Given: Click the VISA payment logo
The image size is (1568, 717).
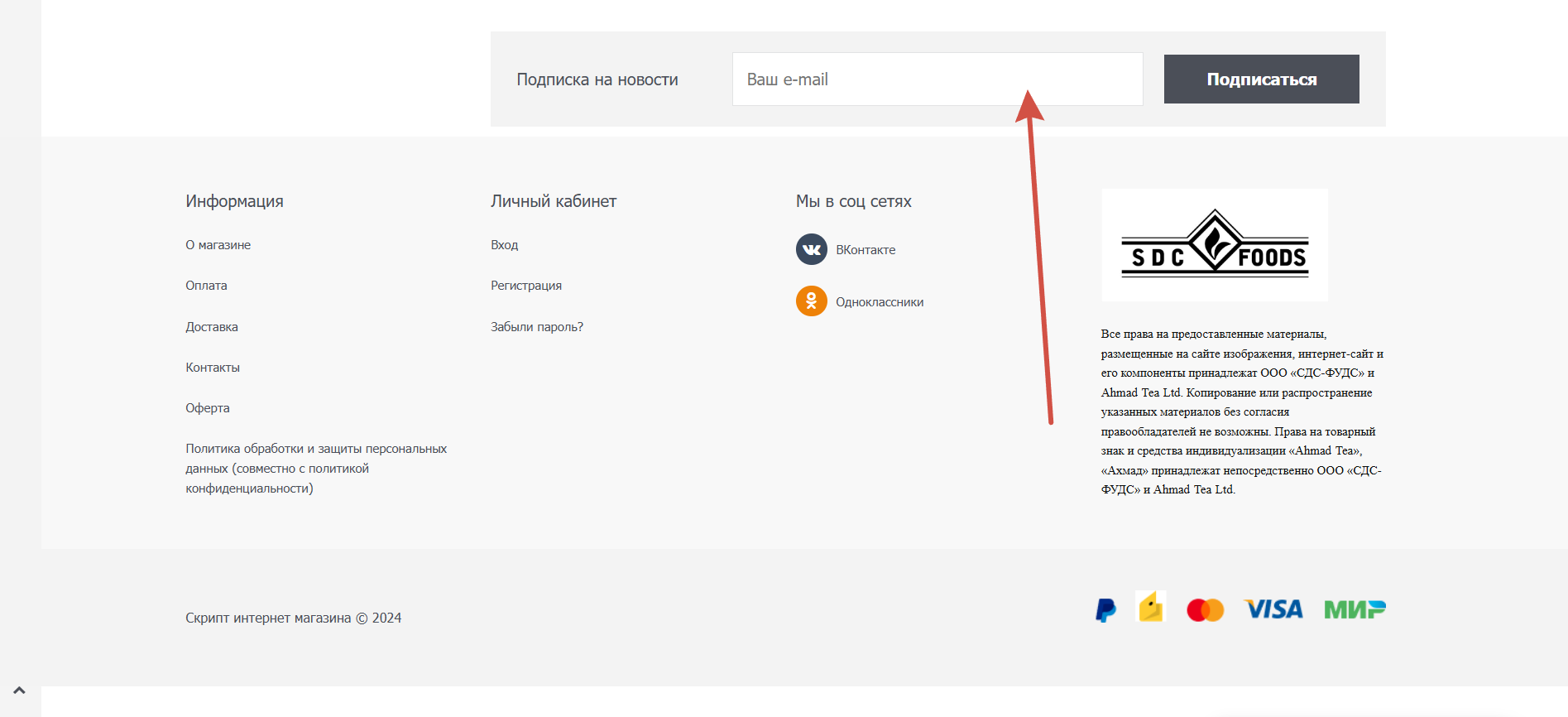Looking at the screenshot, I should pyautogui.click(x=1274, y=609).
